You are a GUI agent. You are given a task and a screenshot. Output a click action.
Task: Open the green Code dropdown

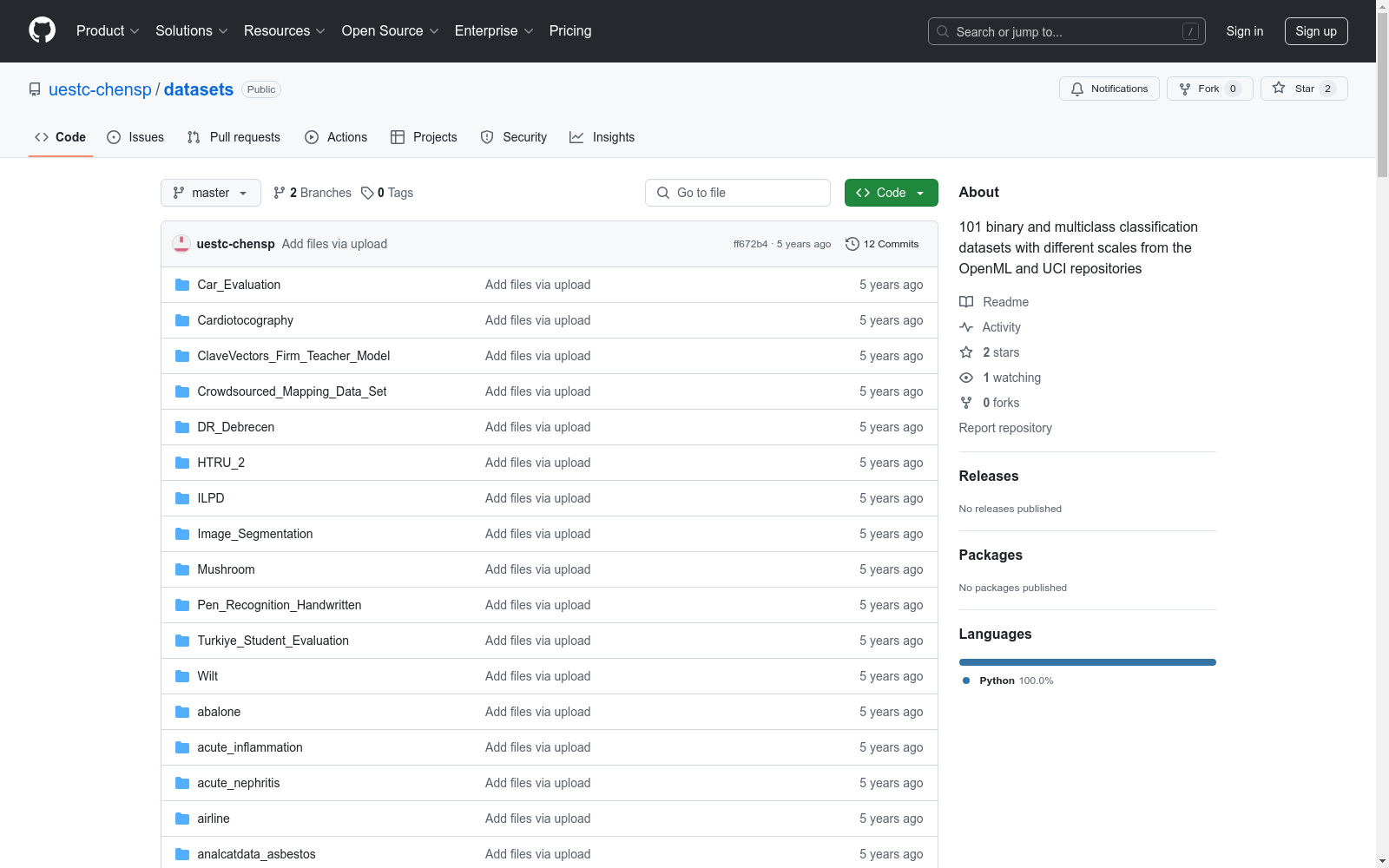(891, 193)
